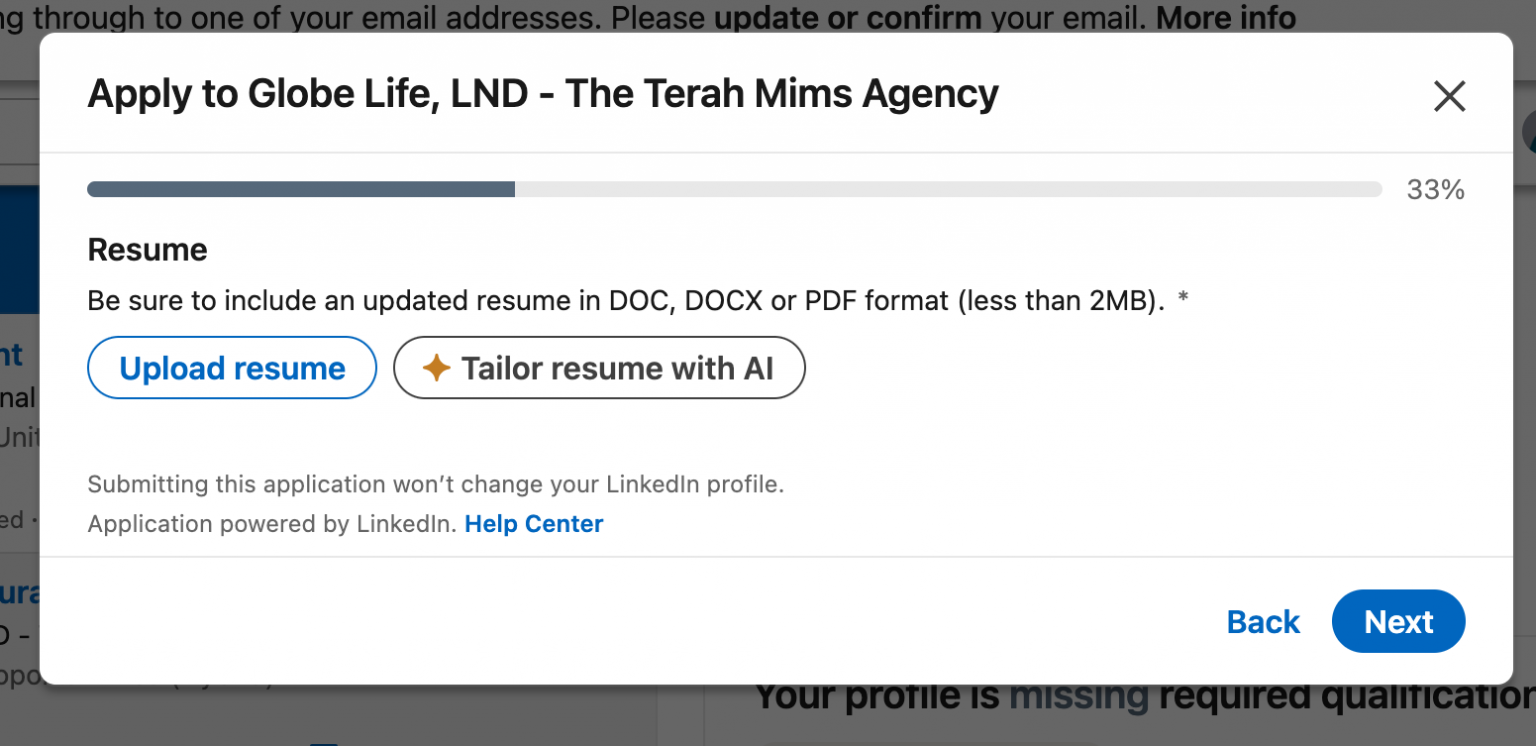
Task: Click the Upload resume button
Action: click(x=231, y=368)
